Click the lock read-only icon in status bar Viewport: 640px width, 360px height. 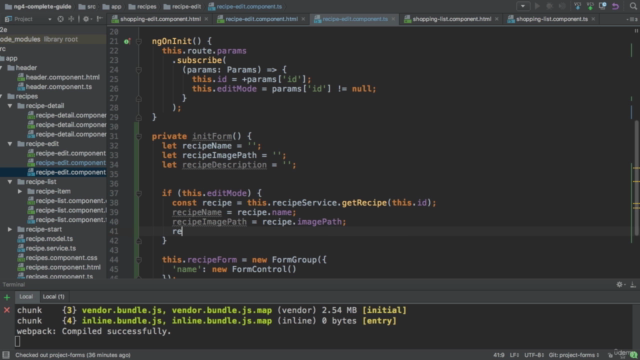tap(610, 355)
